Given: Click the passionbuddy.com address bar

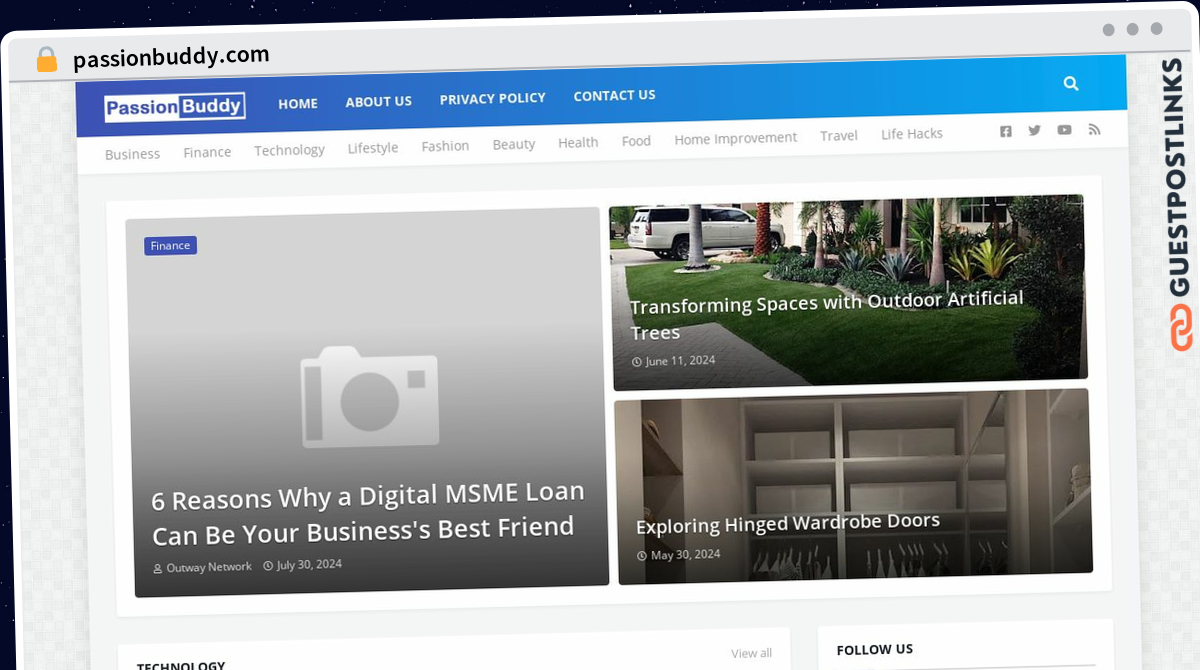Looking at the screenshot, I should point(171,57).
